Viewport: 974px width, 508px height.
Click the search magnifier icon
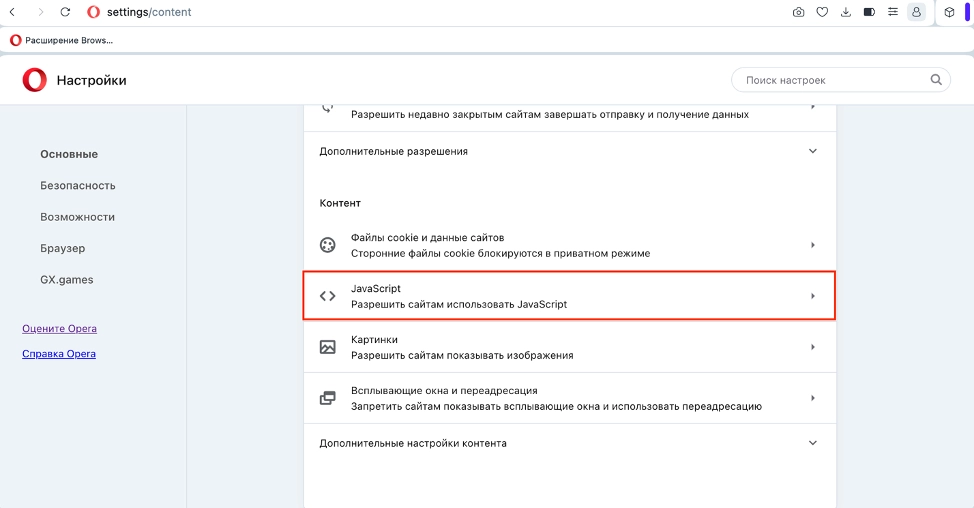(x=936, y=80)
